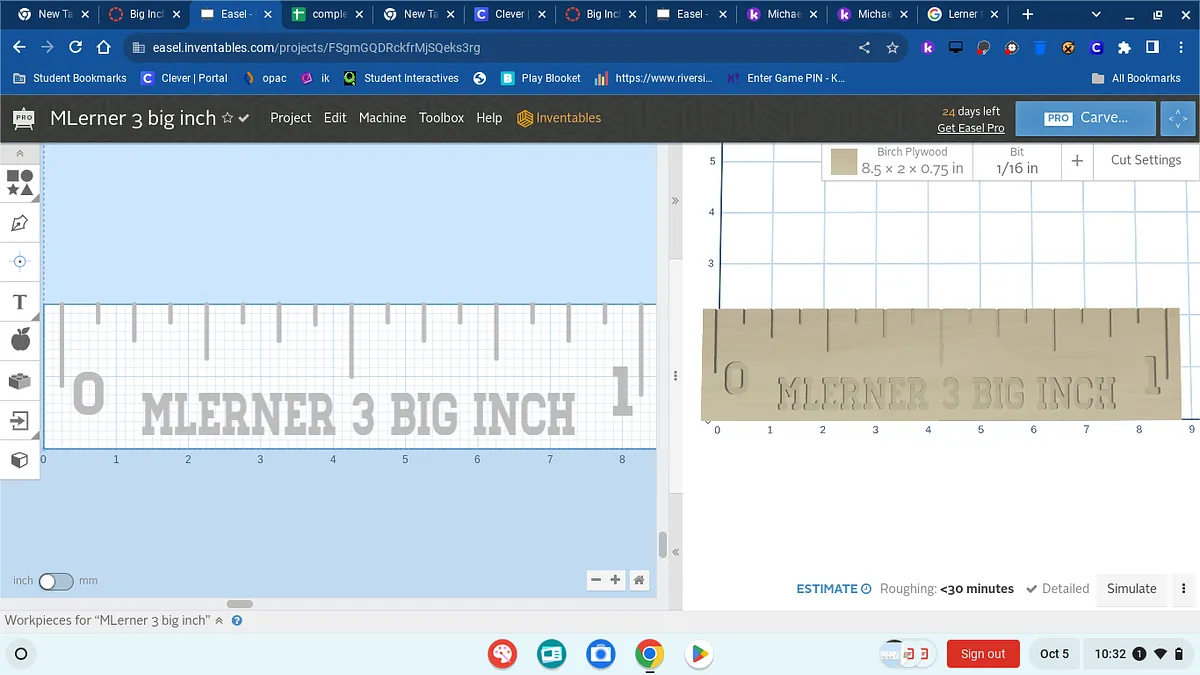Viewport: 1200px width, 675px height.
Task: Toggle the Detailed preview checkmark
Action: point(1032,589)
